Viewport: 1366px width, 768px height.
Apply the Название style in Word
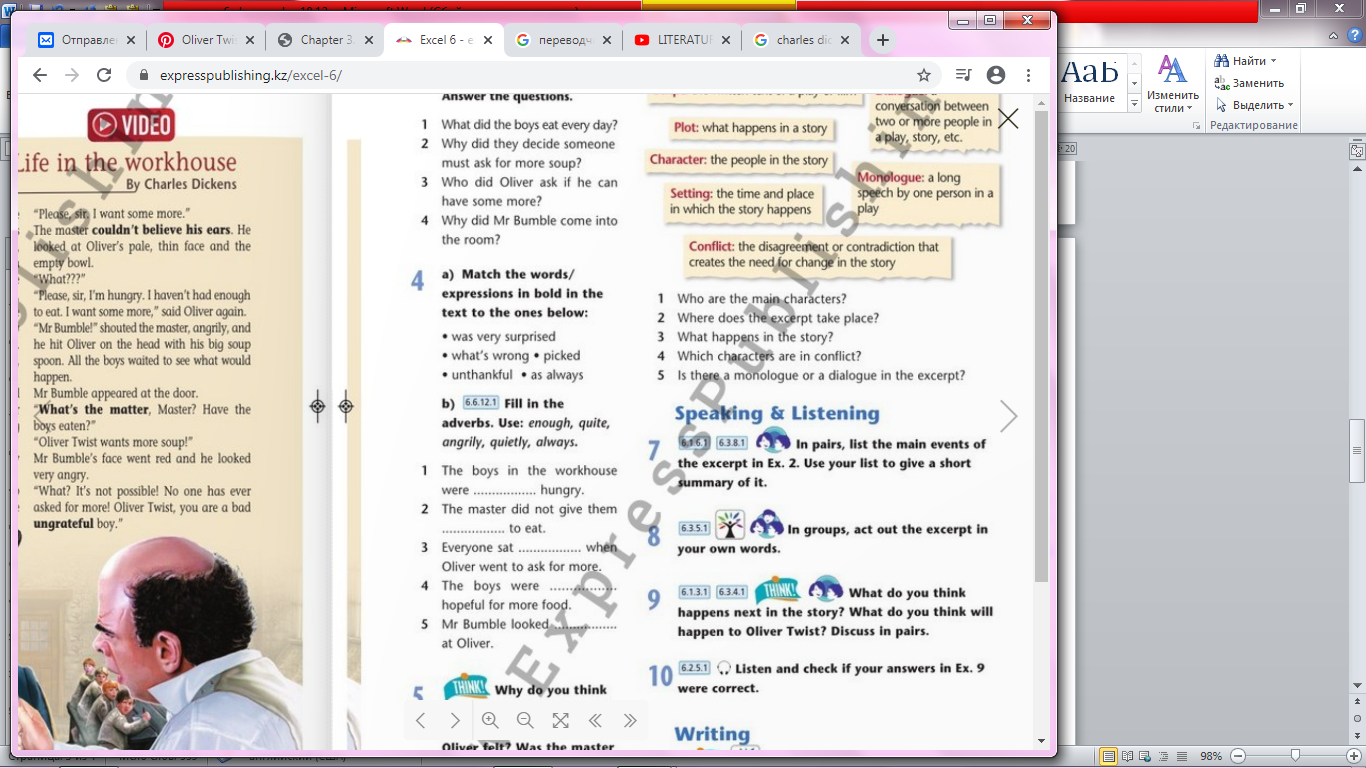click(1090, 82)
